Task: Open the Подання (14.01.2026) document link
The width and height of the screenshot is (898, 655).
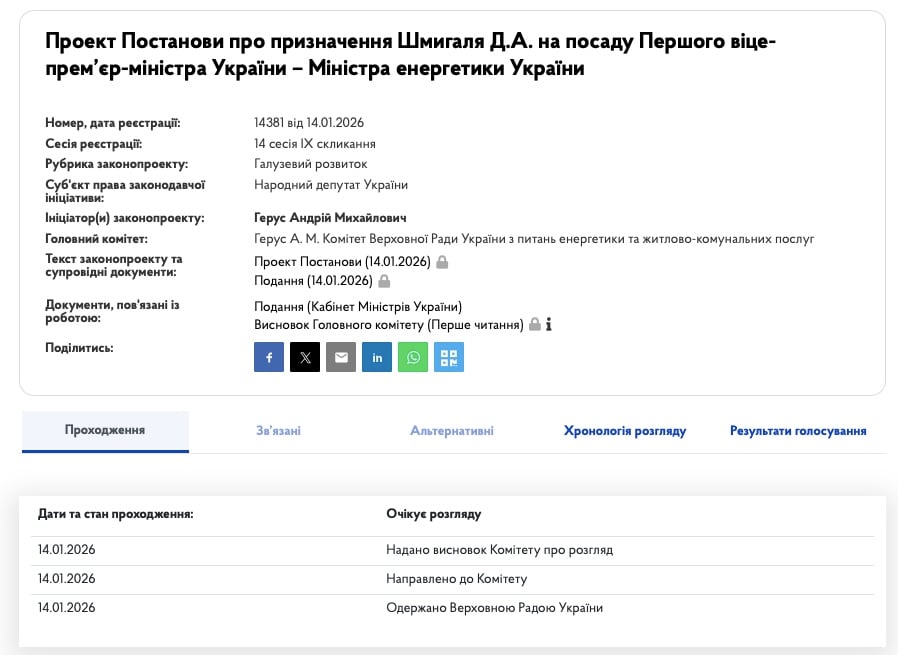Action: pos(313,281)
